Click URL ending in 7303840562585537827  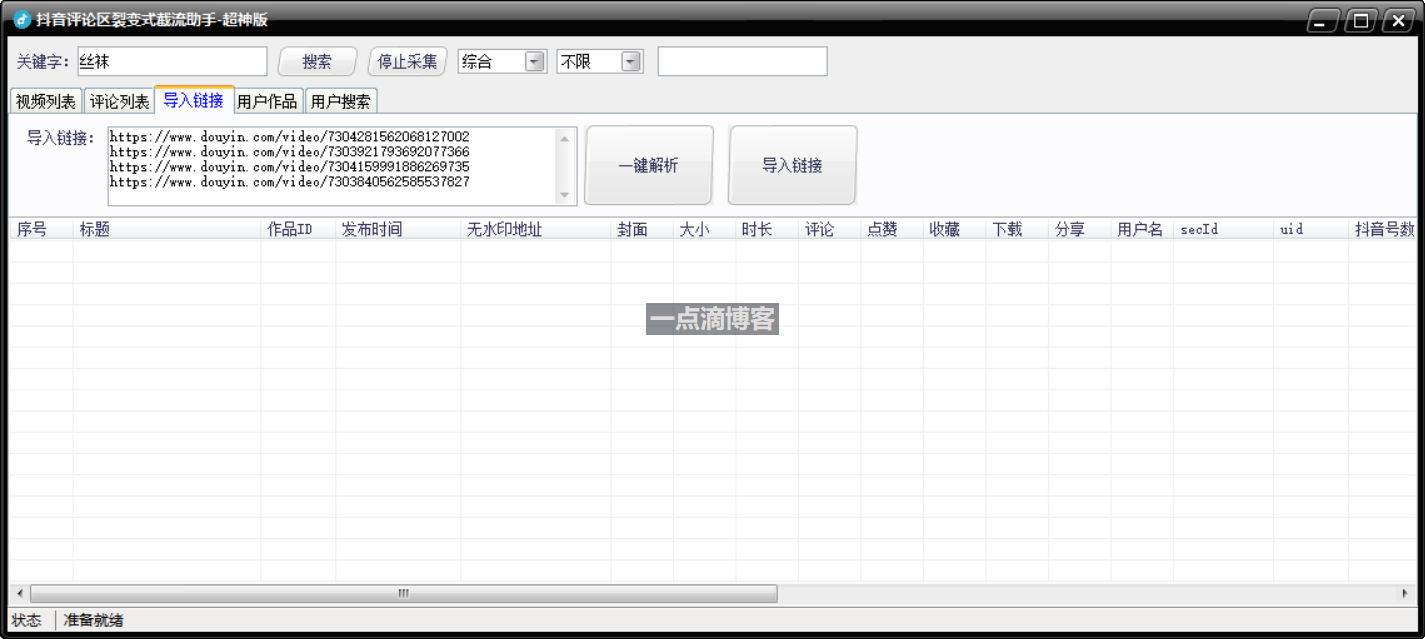(290, 182)
